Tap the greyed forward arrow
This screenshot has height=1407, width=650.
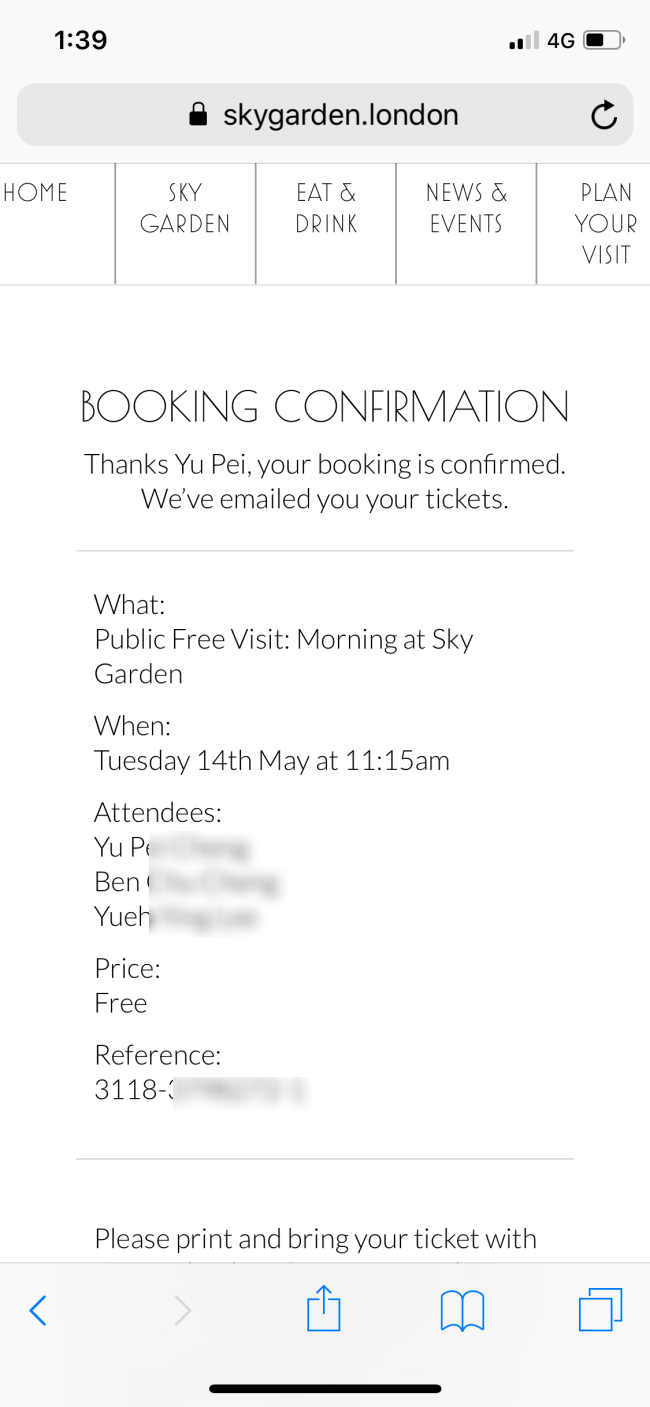[x=182, y=1310]
